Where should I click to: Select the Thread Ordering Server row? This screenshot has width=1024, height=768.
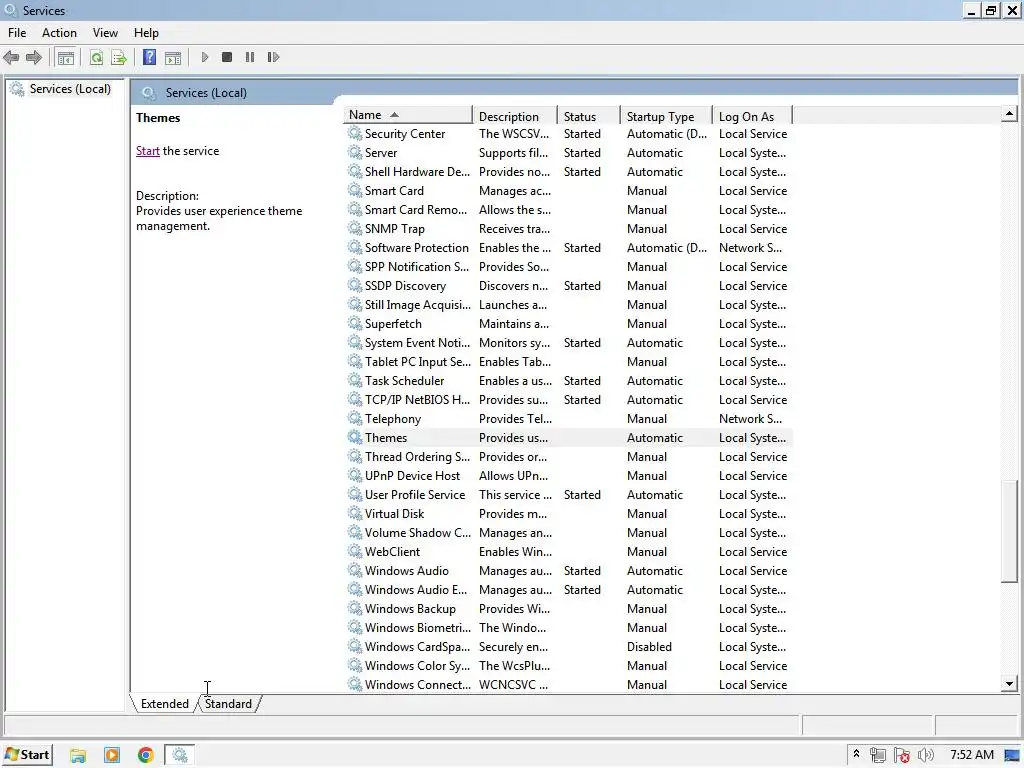[x=568, y=456]
